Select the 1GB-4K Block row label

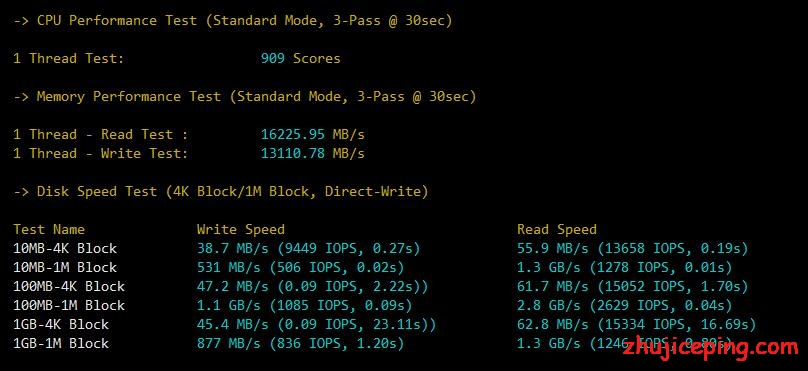click(x=61, y=325)
